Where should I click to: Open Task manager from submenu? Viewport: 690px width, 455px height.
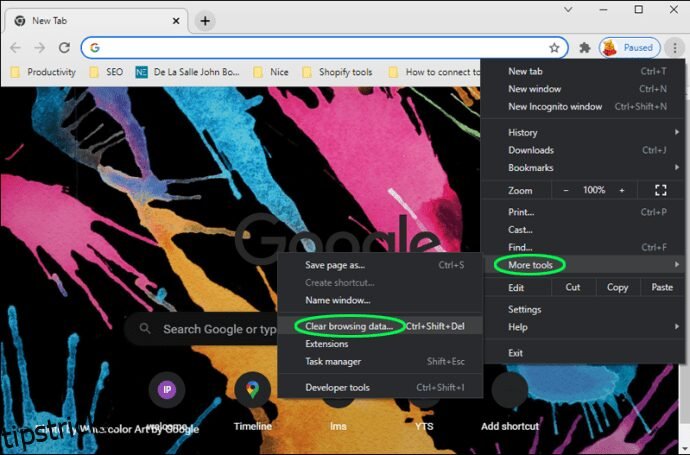pos(333,361)
